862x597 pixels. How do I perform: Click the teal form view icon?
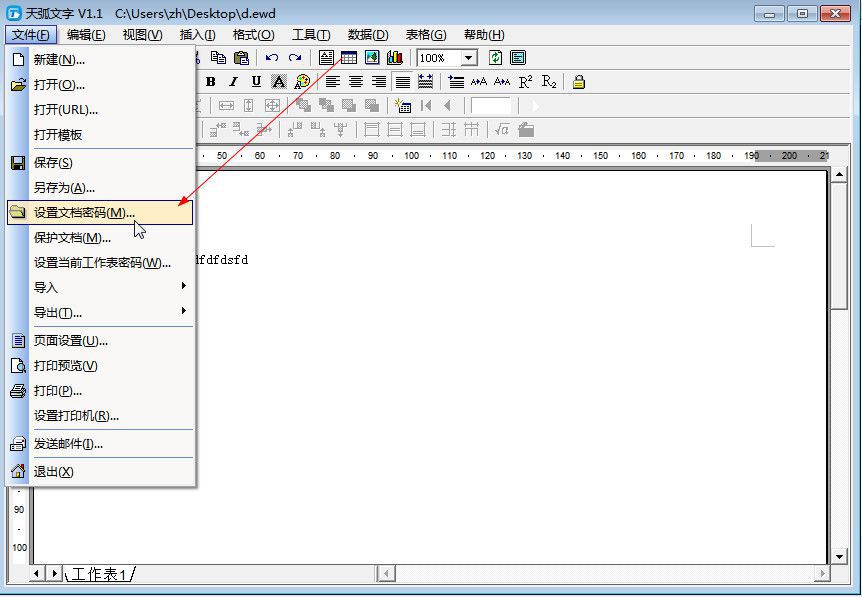[518, 58]
